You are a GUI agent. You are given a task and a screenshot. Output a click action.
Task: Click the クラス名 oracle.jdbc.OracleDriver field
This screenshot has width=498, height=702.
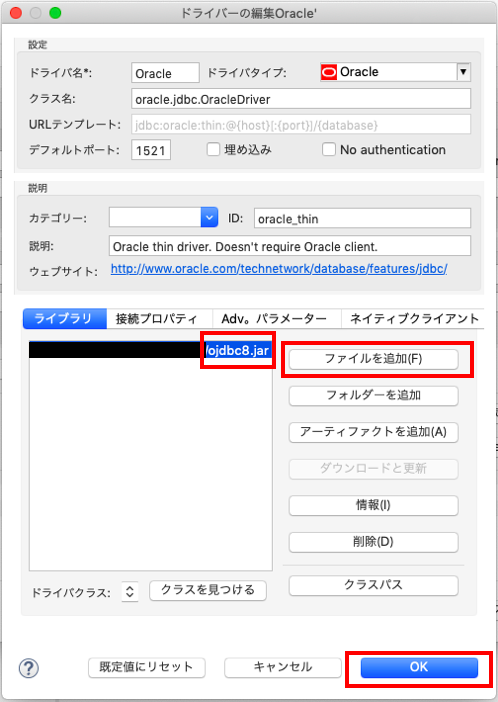[x=301, y=98]
